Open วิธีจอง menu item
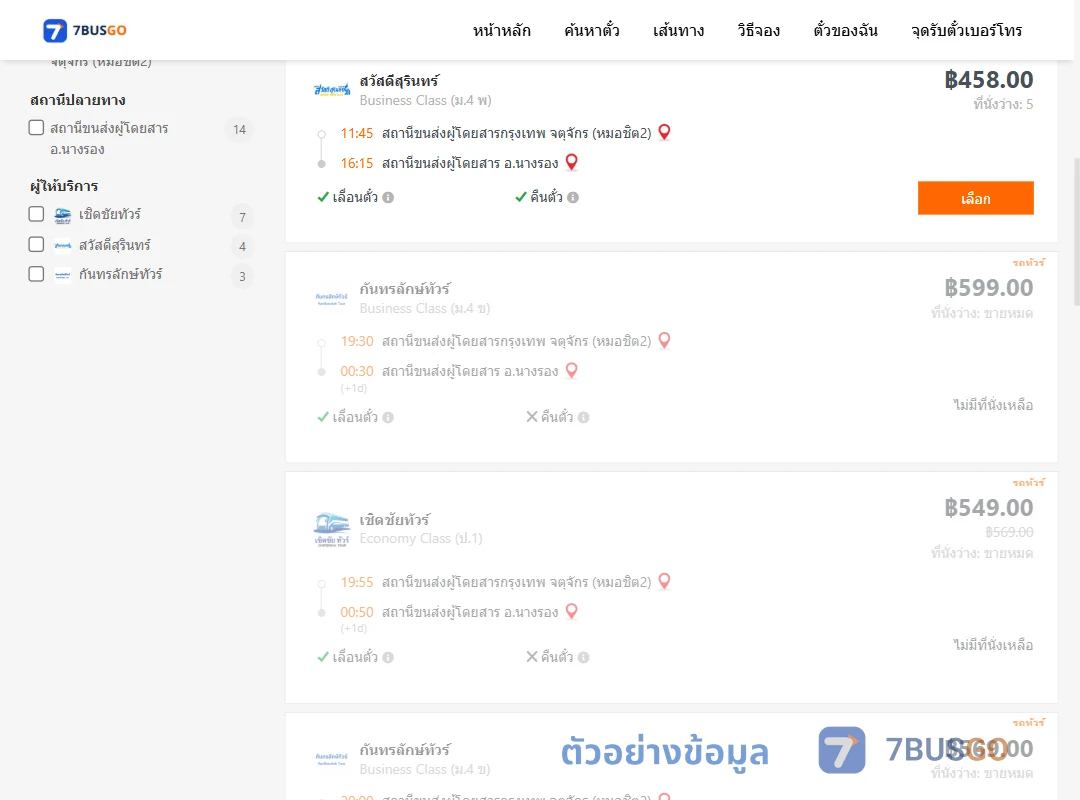 point(758,30)
